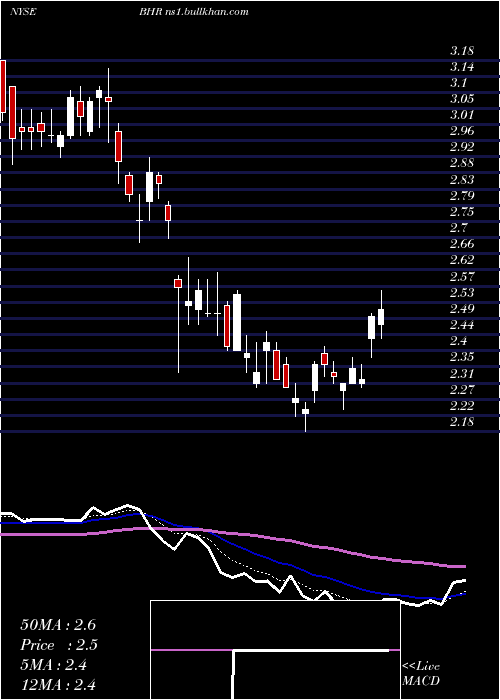Click the 12MA : 2.4 readout
Screen dimensions: 500x700
pyautogui.click(x=58, y=685)
